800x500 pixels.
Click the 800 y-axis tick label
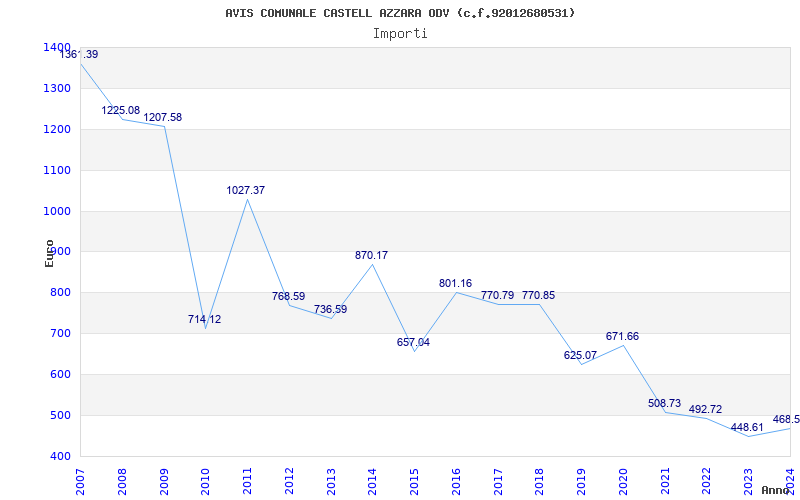[x=60, y=292]
